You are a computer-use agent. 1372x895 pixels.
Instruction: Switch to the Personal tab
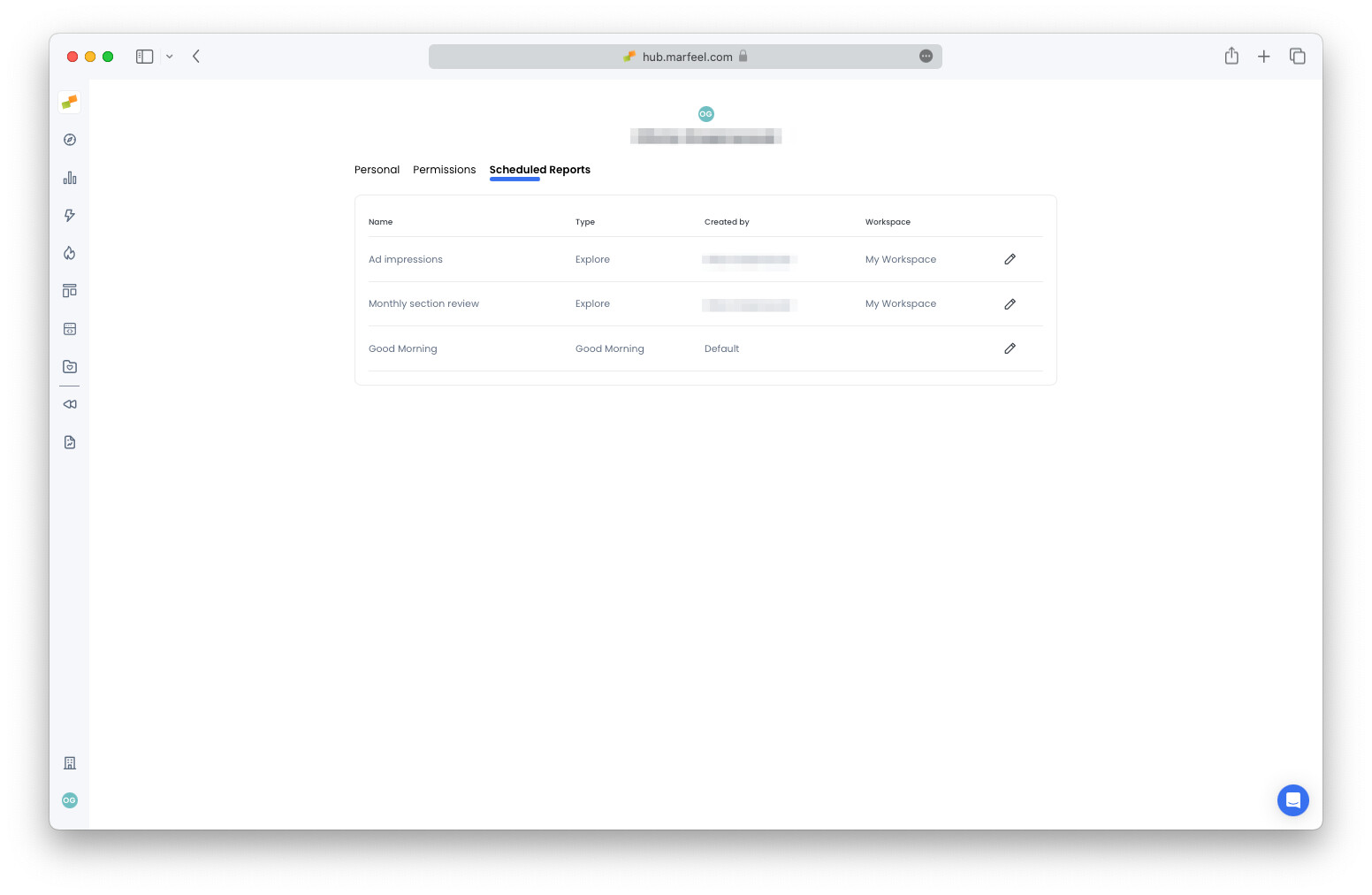[377, 169]
